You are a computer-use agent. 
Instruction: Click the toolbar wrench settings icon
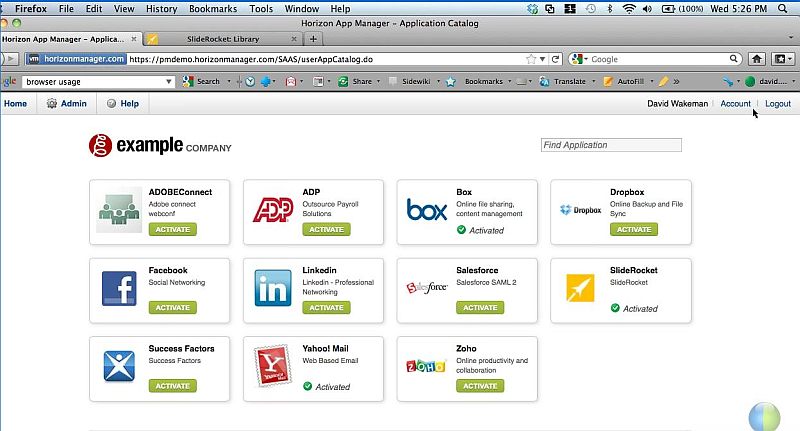coord(728,82)
